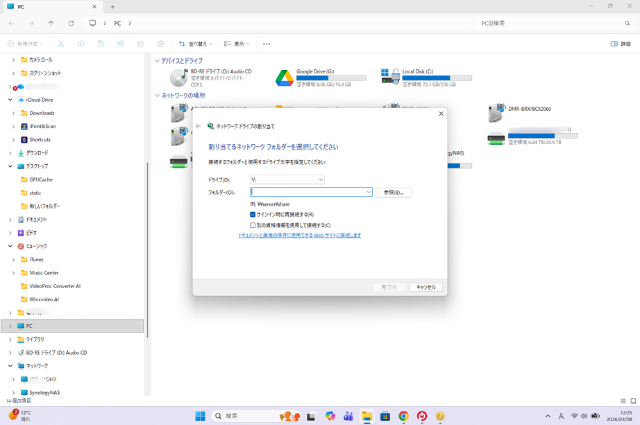
Task: Open the Sort (並べ替え) menu
Action: click(191, 44)
